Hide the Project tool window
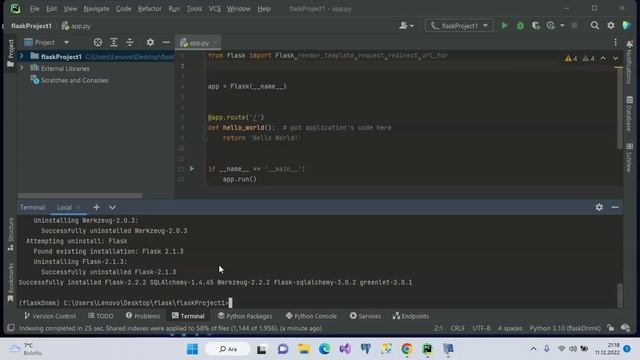The height and width of the screenshot is (360, 640). [x=166, y=42]
